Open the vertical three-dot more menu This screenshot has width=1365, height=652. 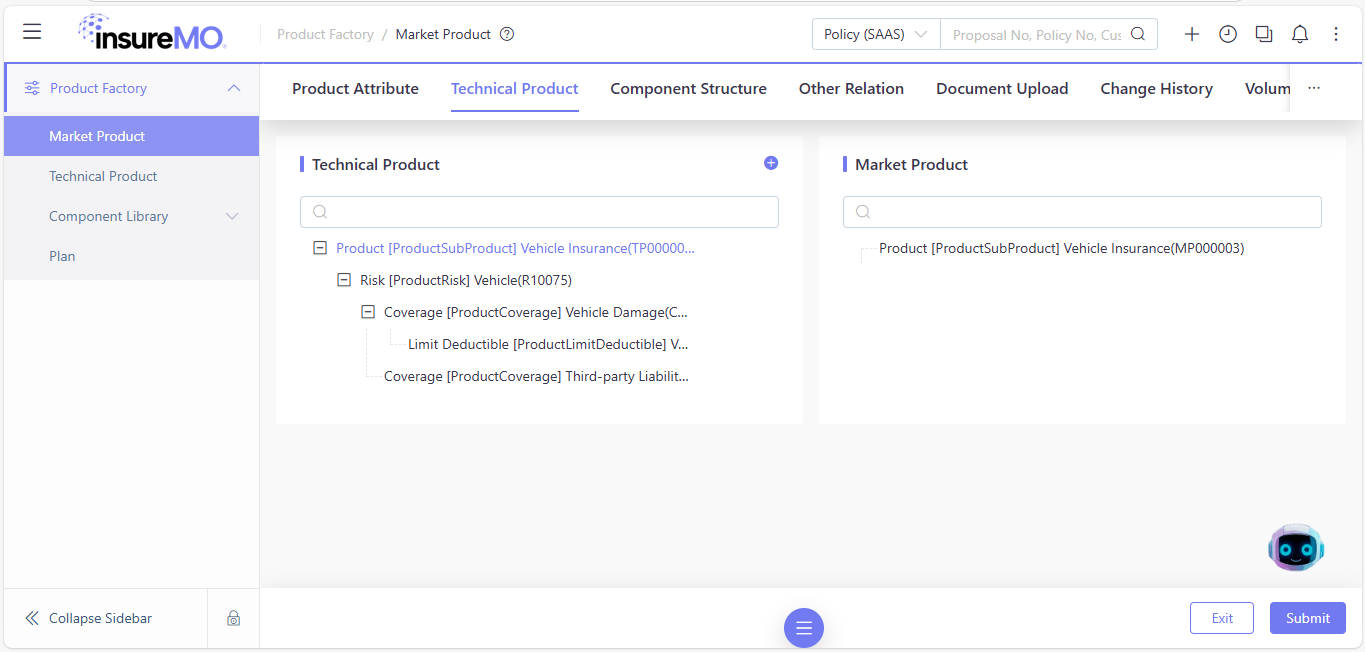(x=1336, y=34)
